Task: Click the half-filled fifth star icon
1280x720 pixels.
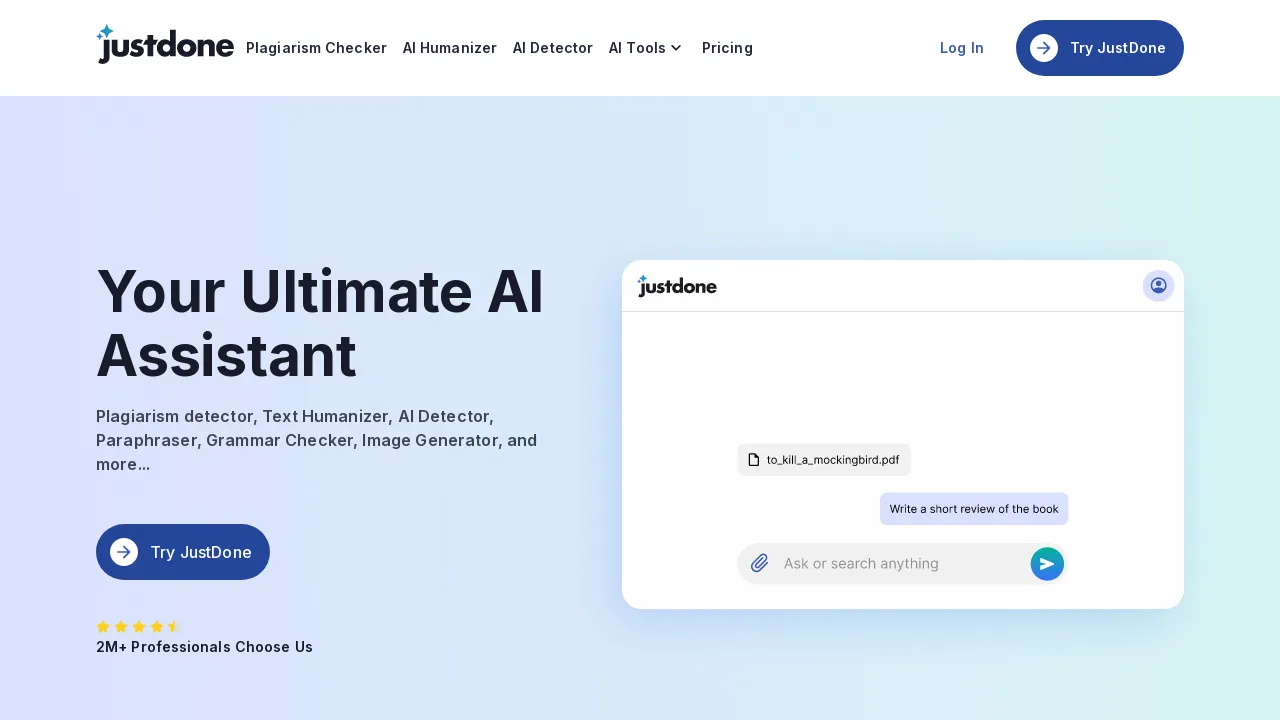Action: pyautogui.click(x=174, y=627)
